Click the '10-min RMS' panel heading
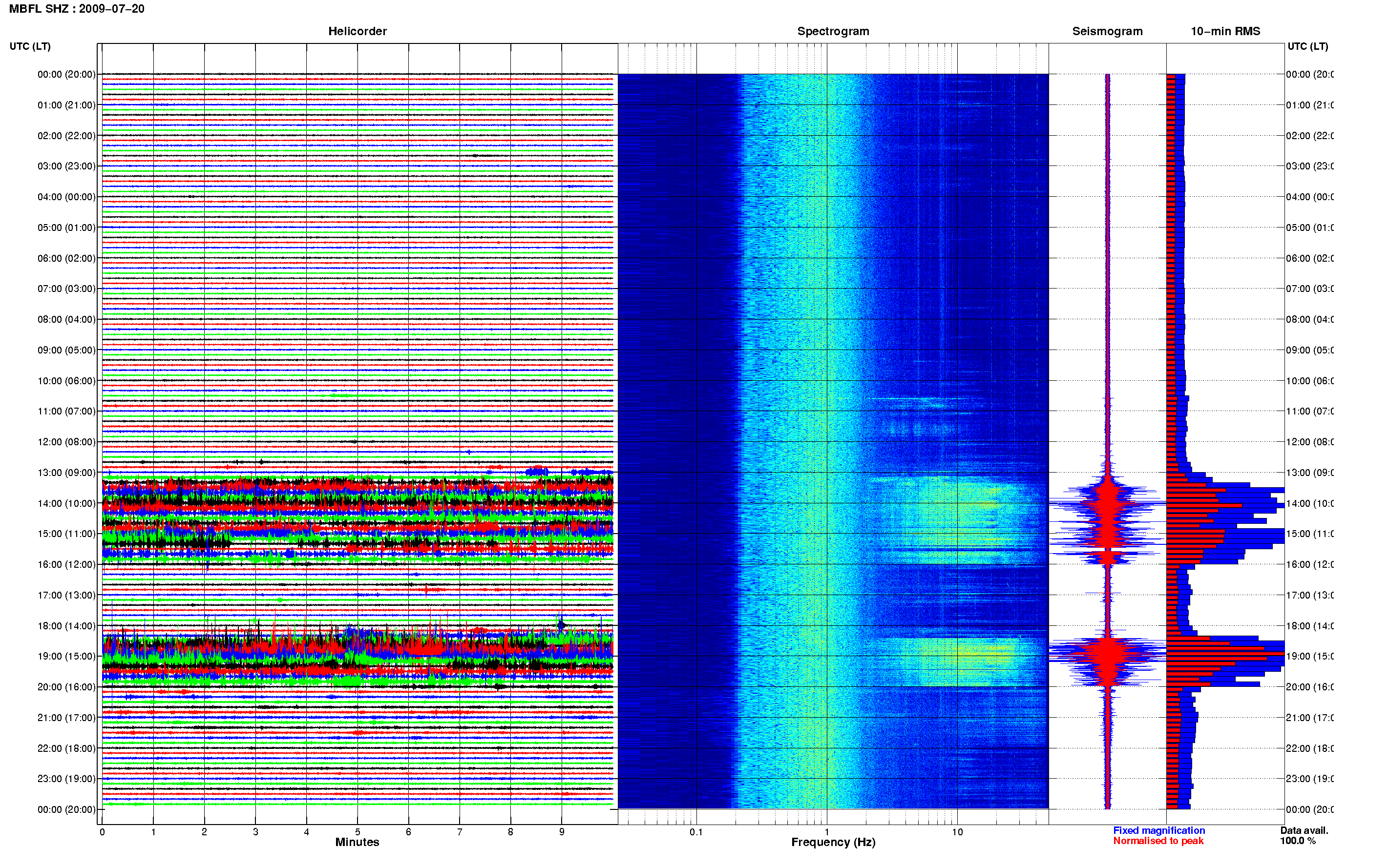1389x868 pixels. point(1225,31)
